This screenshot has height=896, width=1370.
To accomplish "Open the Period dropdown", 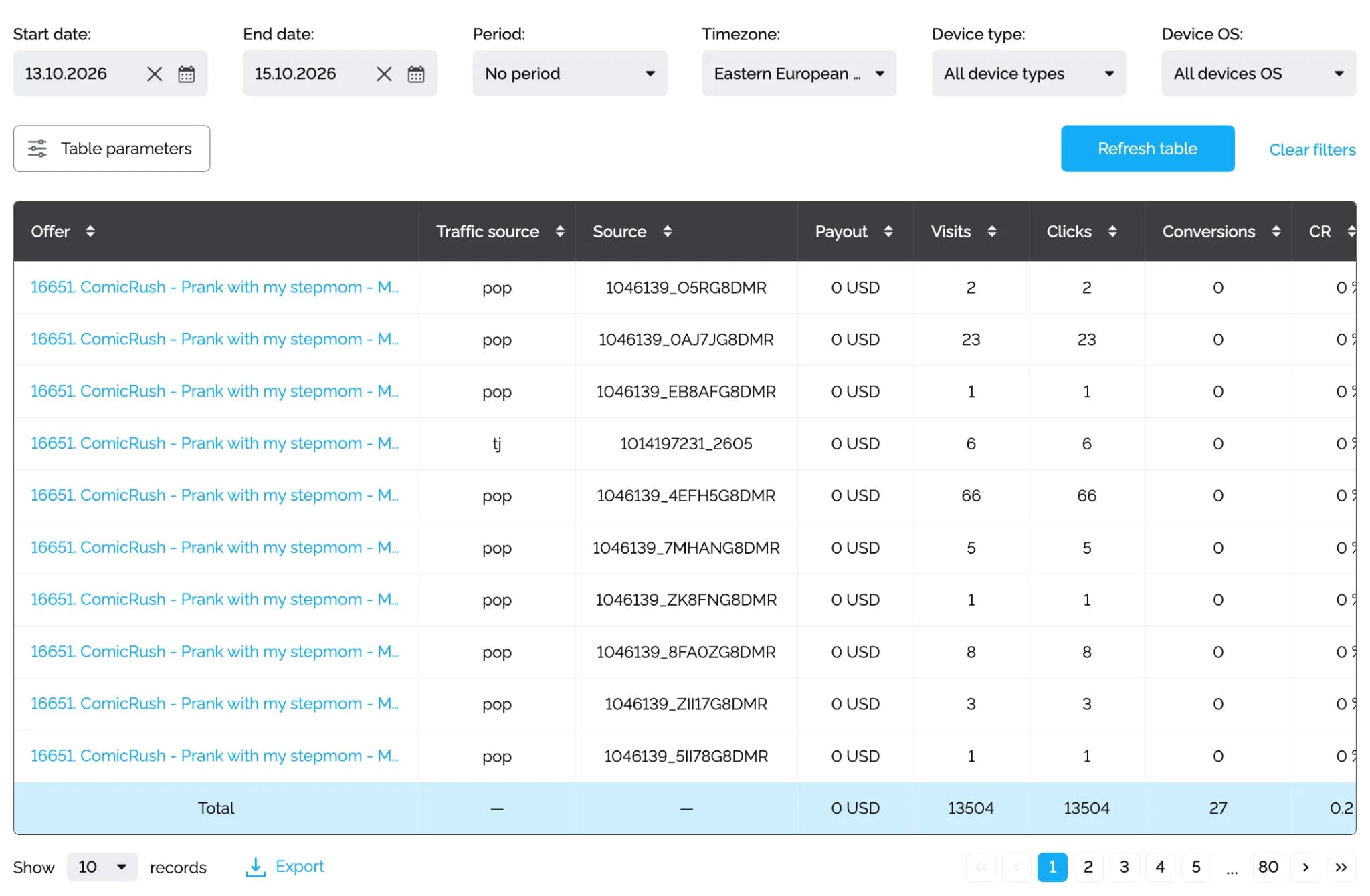I will (570, 74).
